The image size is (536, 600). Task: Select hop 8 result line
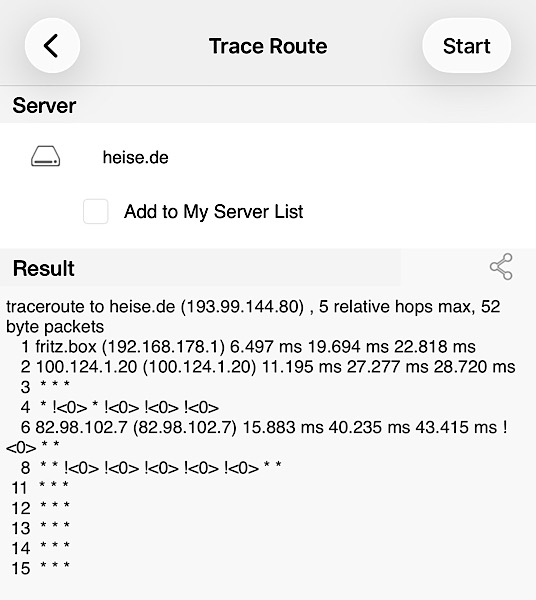pos(151,467)
